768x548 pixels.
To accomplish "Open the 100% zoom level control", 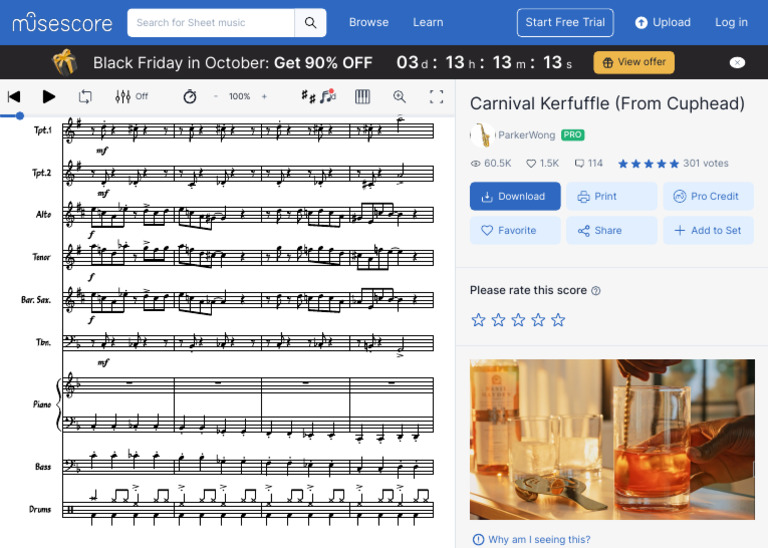I will [239, 97].
